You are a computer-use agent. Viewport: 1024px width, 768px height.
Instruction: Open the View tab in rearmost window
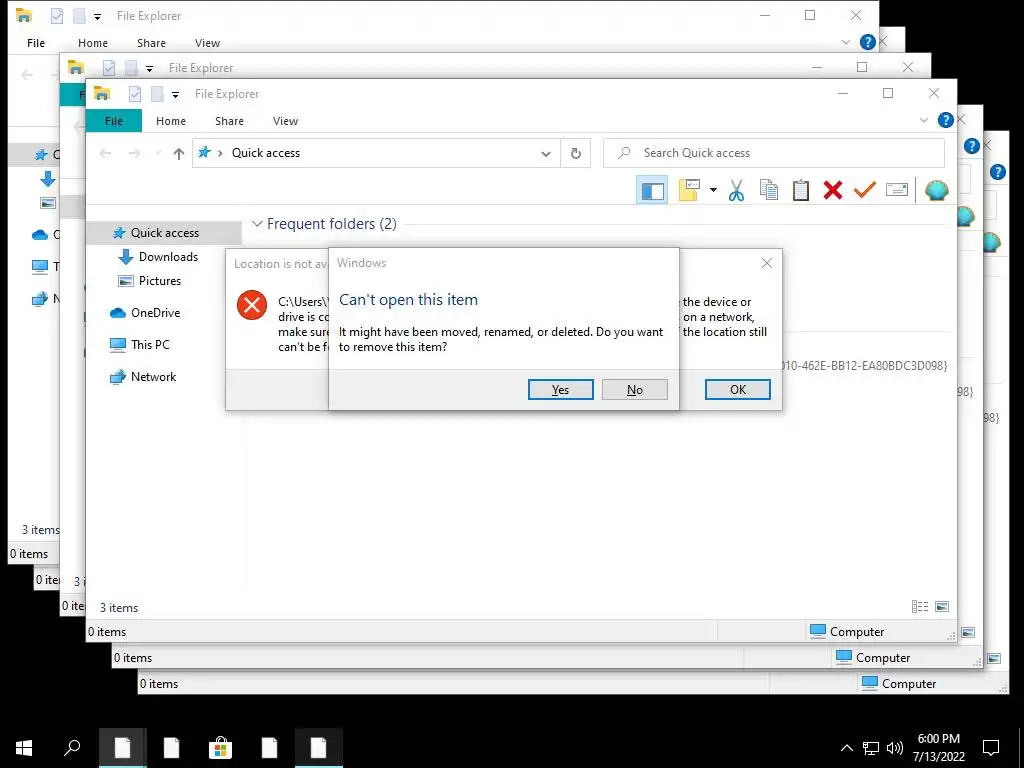(x=207, y=43)
